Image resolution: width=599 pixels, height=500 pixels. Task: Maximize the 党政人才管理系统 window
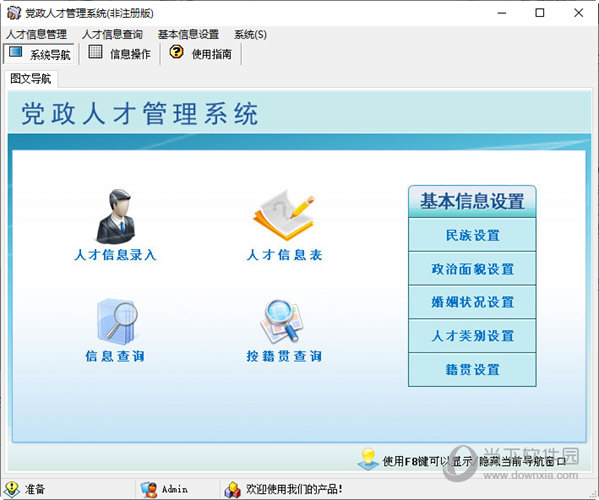tap(540, 13)
